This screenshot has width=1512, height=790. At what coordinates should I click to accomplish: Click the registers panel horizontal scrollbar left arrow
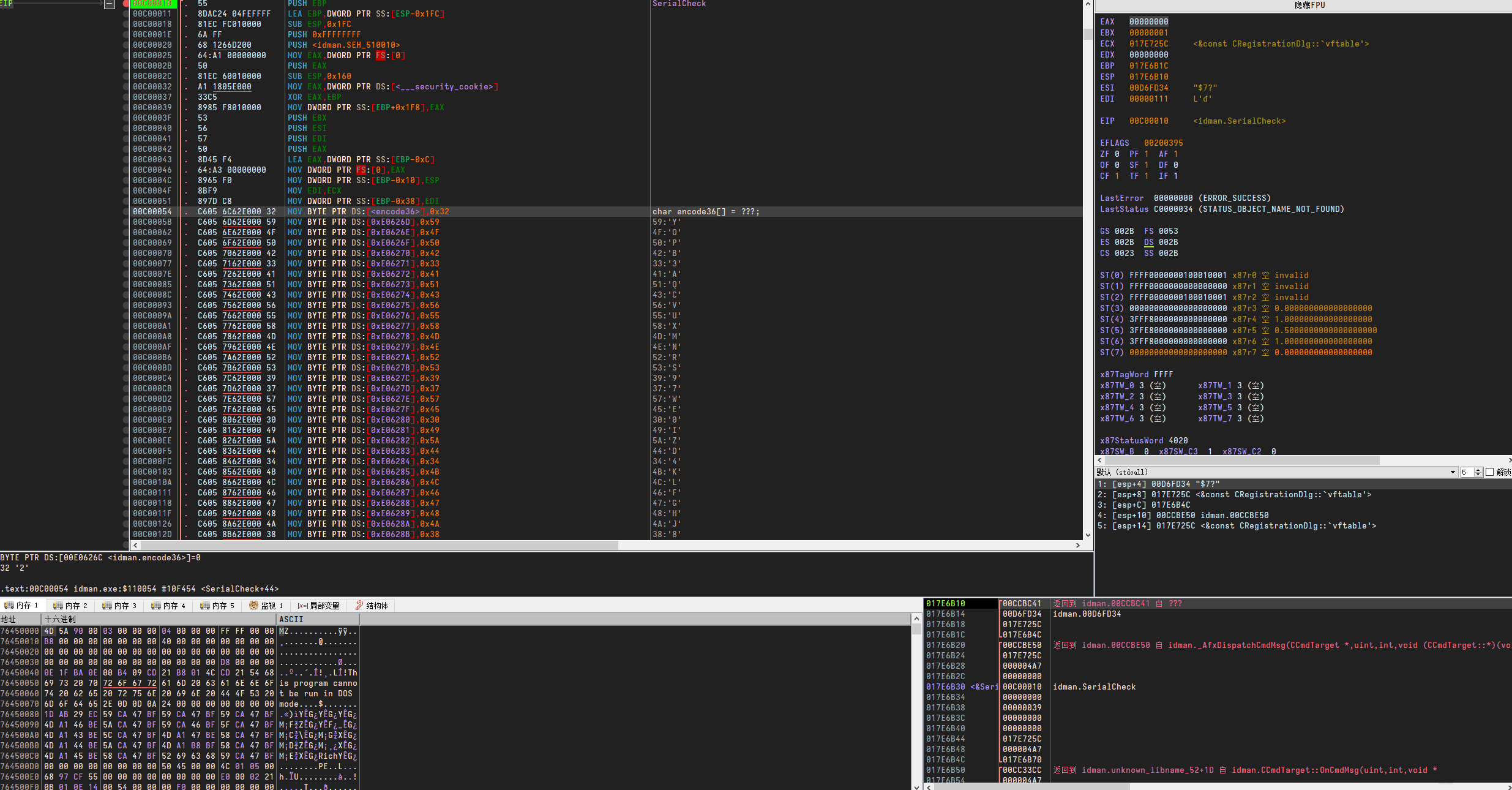[x=1100, y=460]
